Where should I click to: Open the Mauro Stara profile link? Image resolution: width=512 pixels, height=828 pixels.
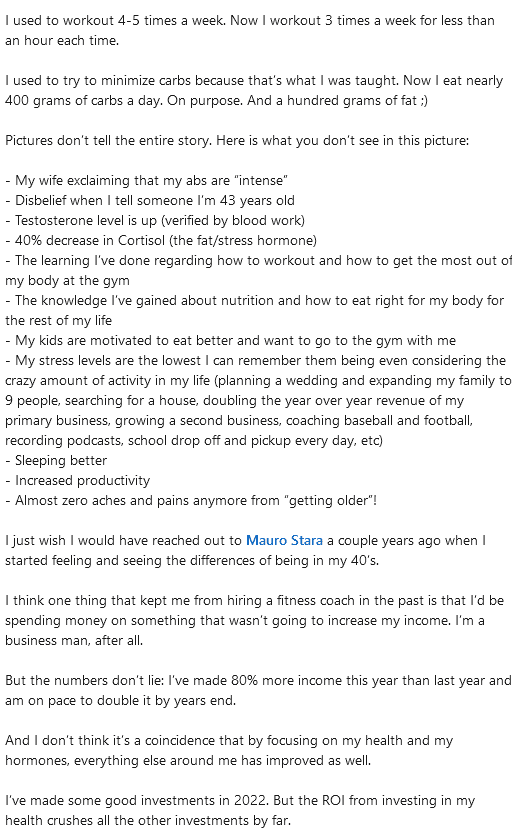(284, 541)
